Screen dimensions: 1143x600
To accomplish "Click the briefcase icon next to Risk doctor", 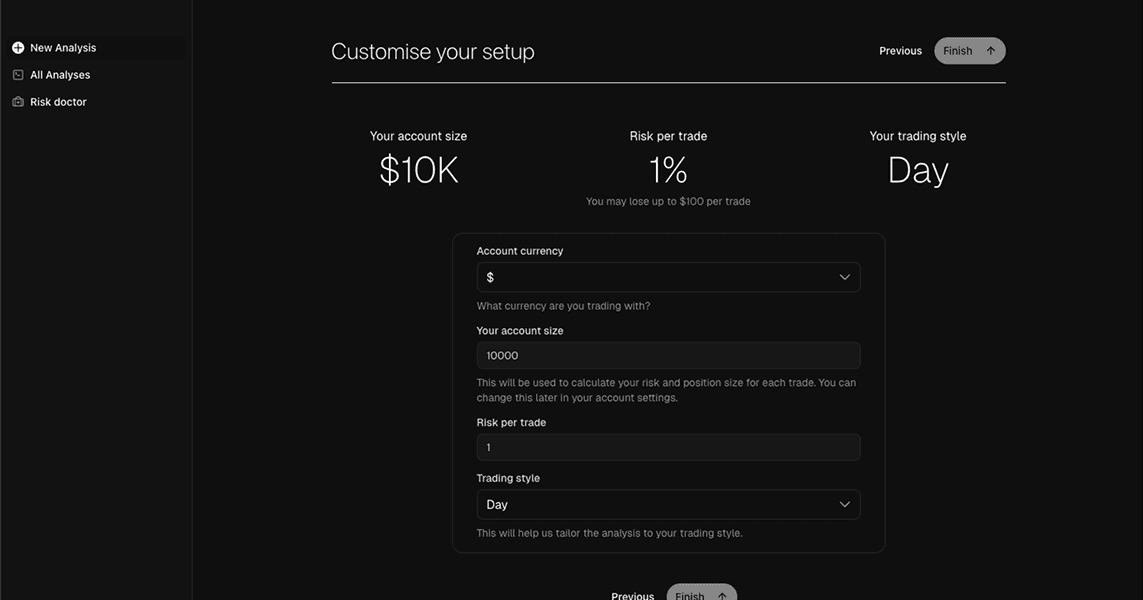I will pos(17,100).
